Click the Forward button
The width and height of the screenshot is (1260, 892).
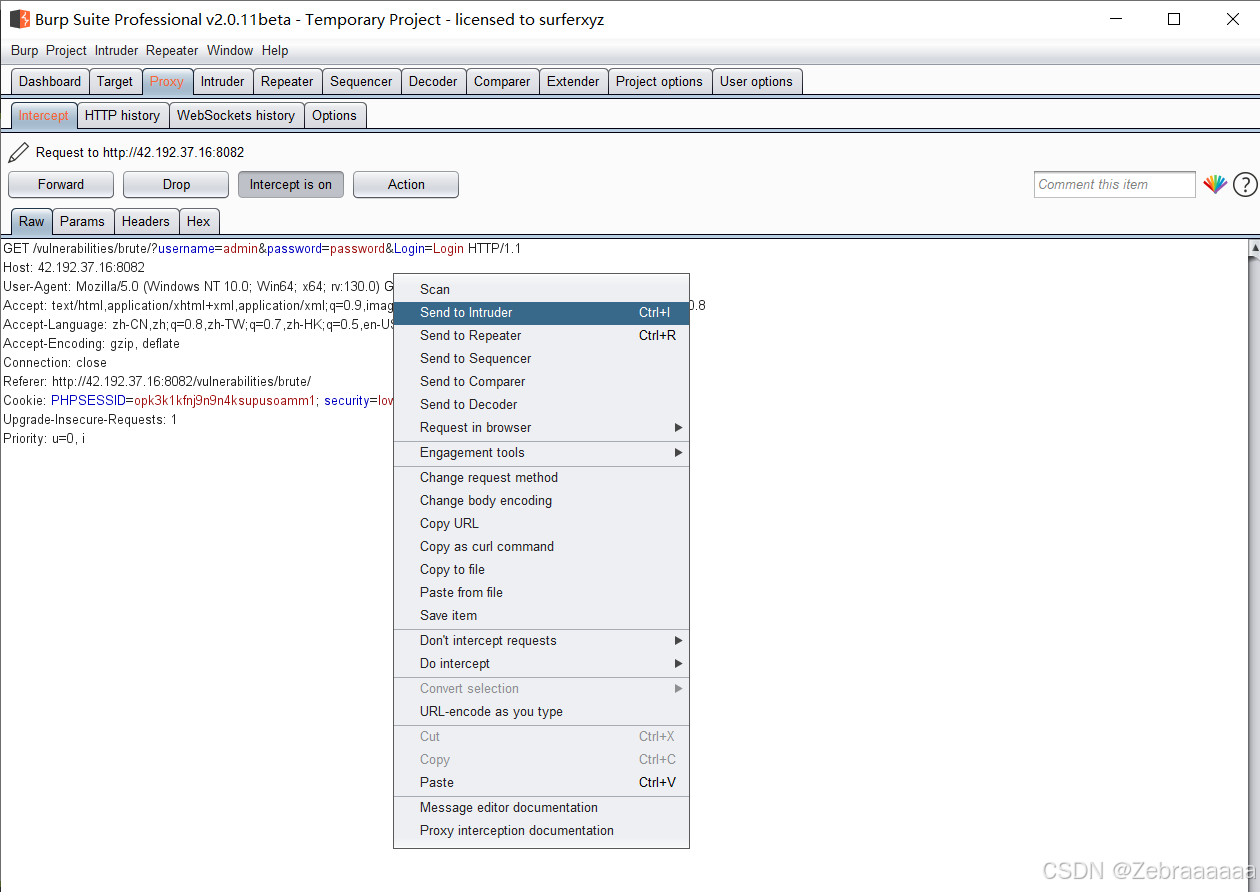(x=61, y=184)
